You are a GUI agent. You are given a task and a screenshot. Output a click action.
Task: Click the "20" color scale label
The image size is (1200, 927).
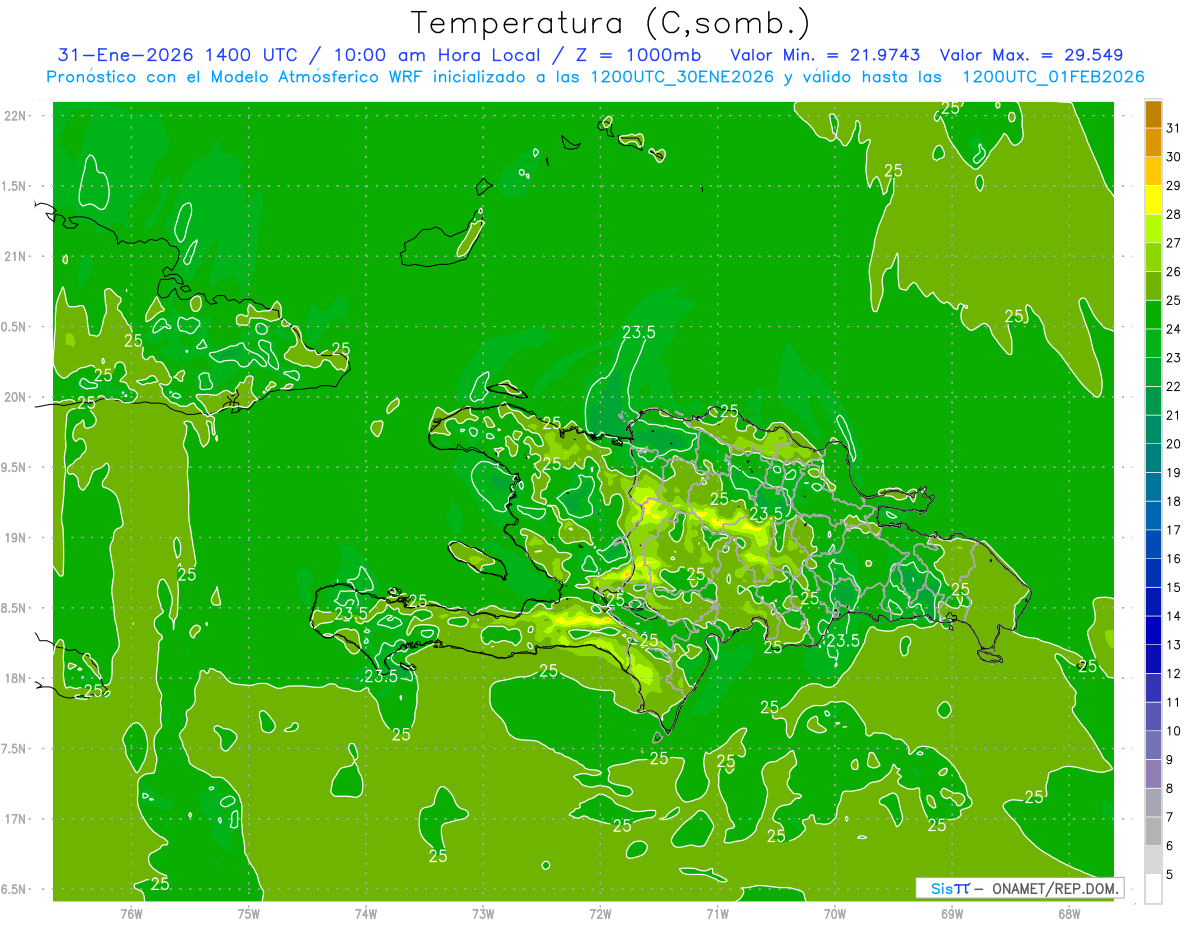coord(1173,444)
